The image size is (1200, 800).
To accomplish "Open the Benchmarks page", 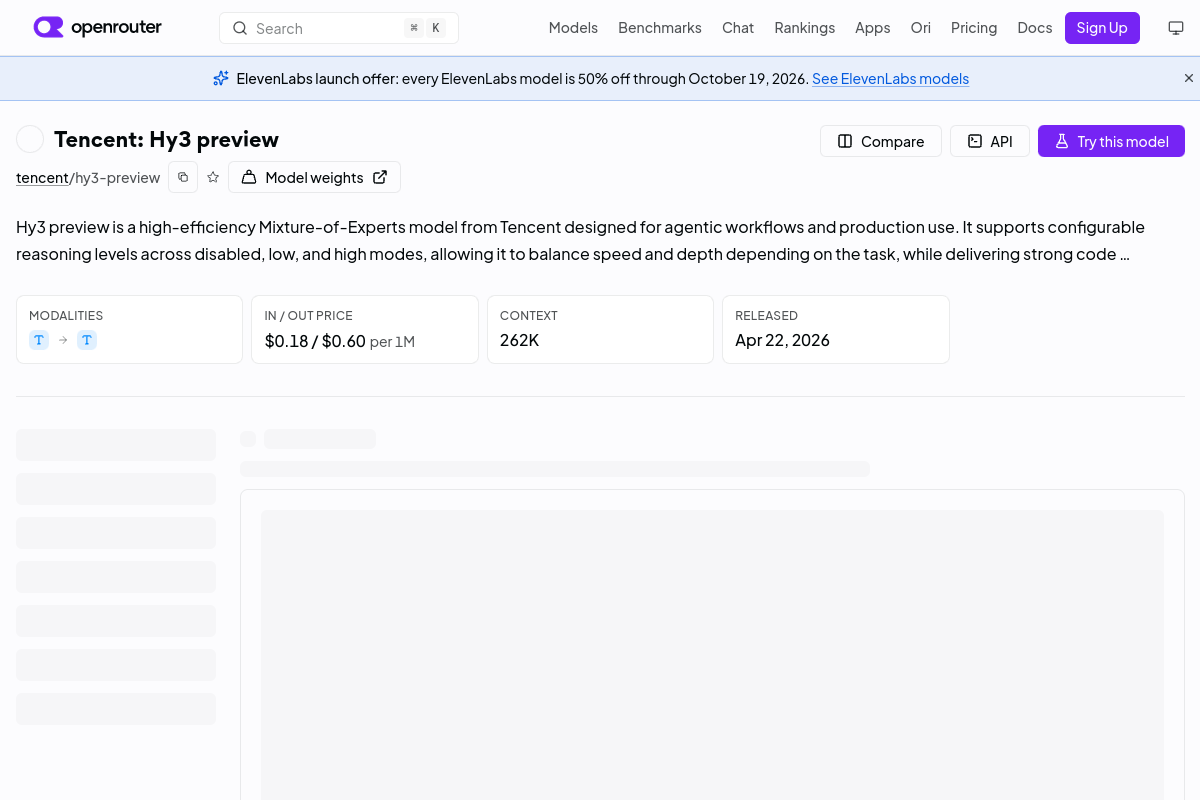I will point(660,28).
